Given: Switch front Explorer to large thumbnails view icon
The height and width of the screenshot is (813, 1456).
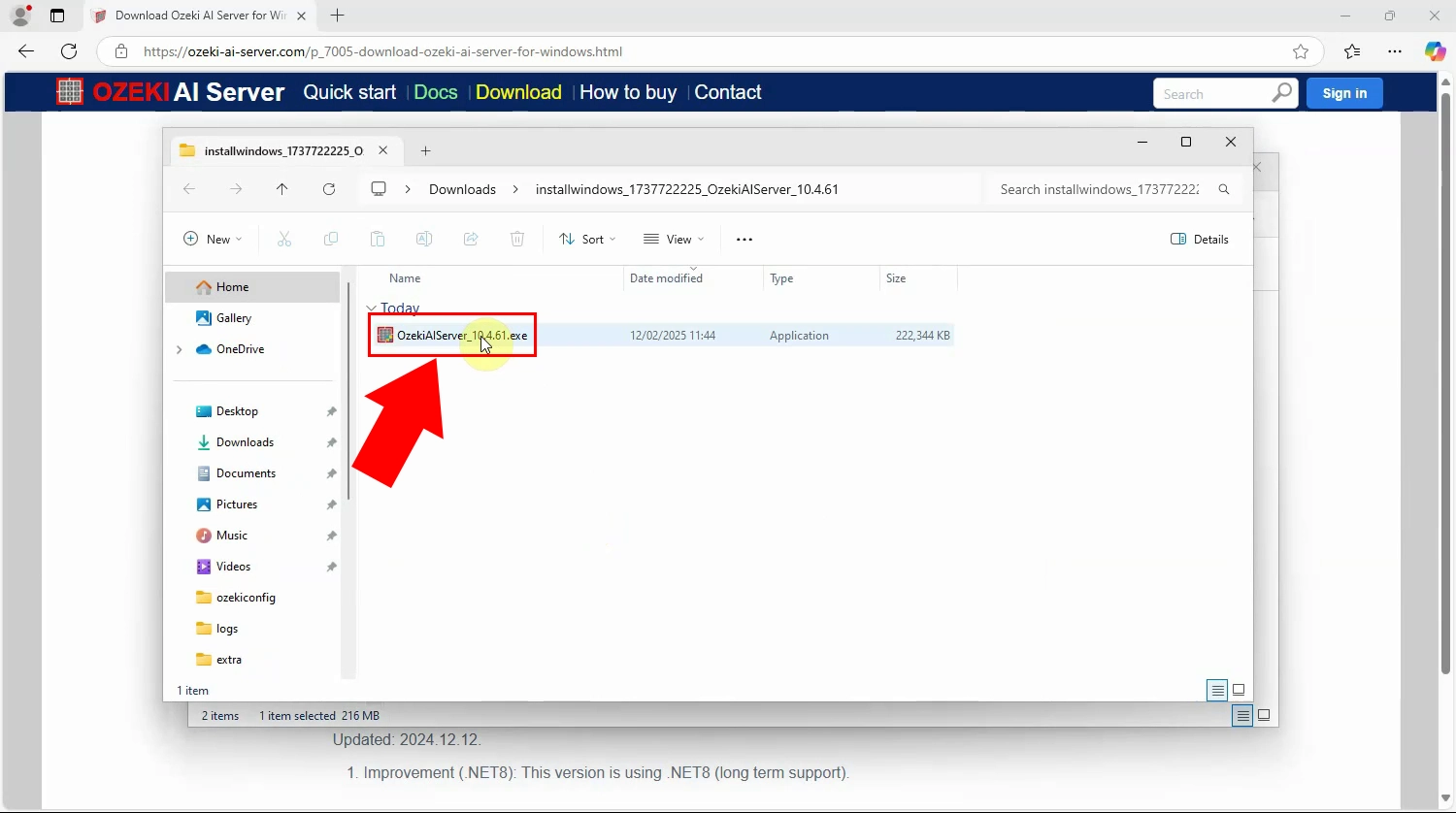Looking at the screenshot, I should 1239,690.
